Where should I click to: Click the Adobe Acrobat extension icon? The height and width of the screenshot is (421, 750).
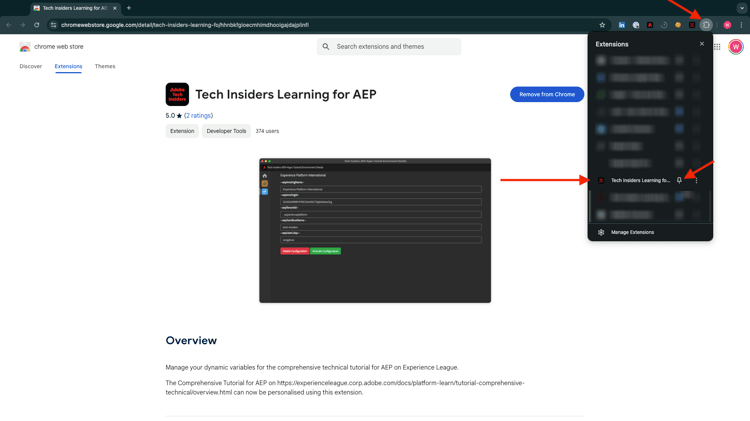[x=650, y=25]
